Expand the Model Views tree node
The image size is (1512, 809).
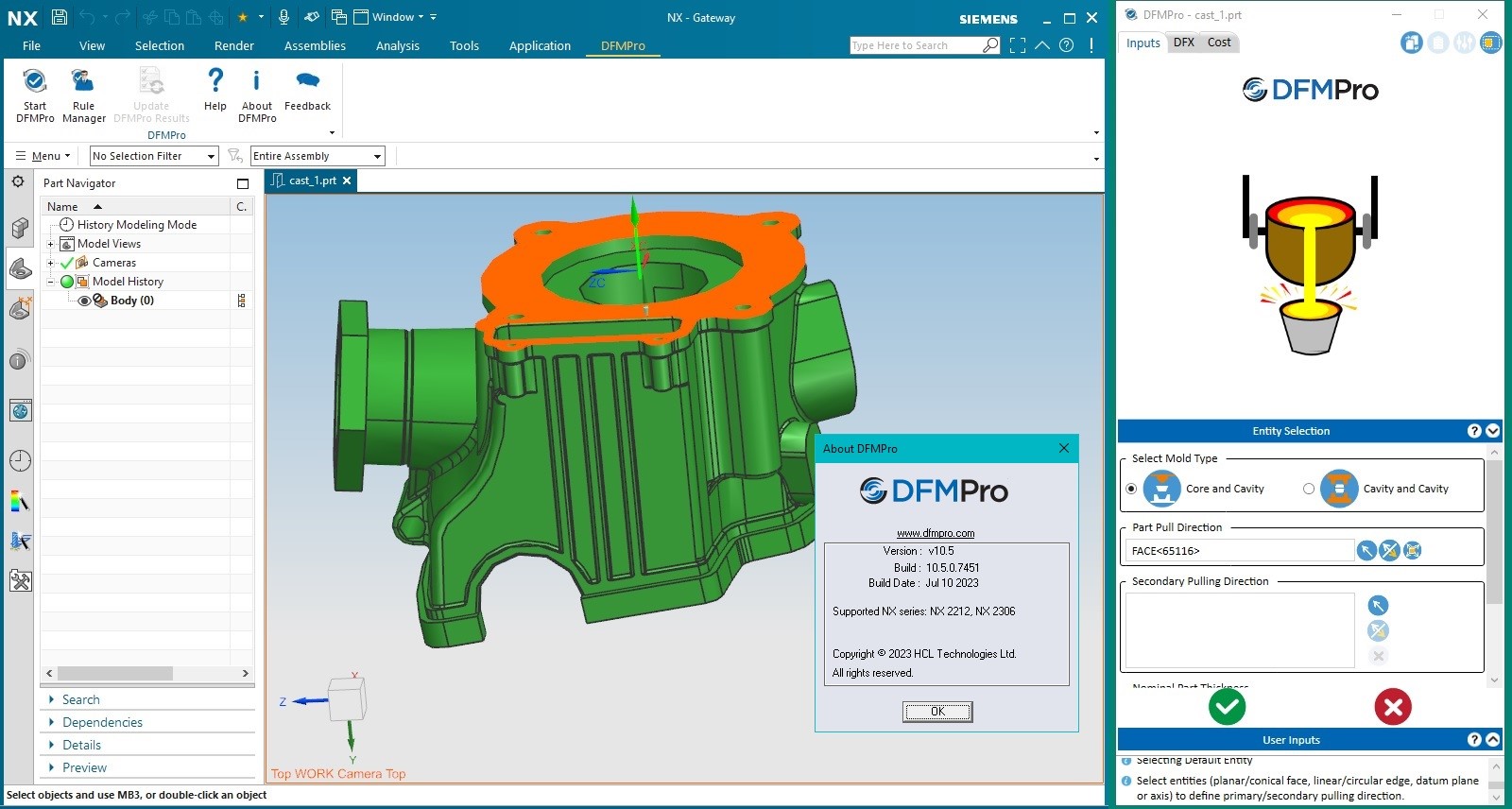pos(51,244)
